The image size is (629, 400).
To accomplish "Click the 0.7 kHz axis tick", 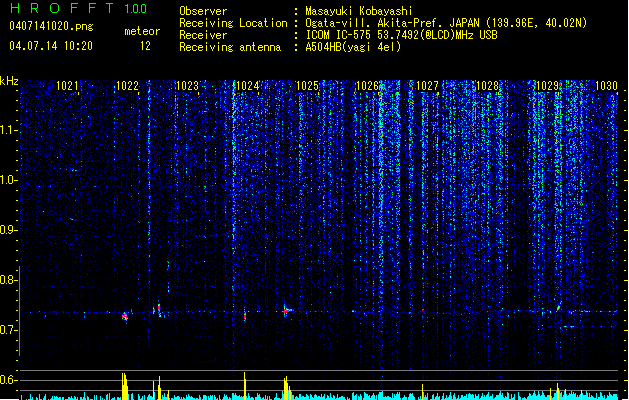I will [x=9, y=330].
